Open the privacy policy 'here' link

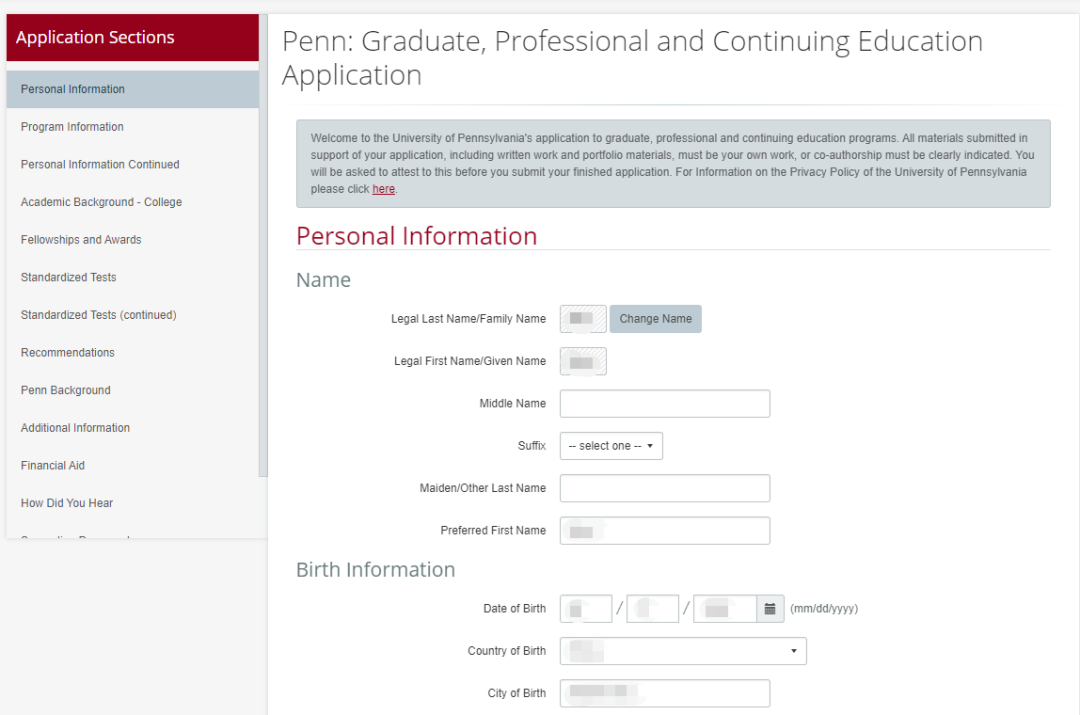click(383, 189)
